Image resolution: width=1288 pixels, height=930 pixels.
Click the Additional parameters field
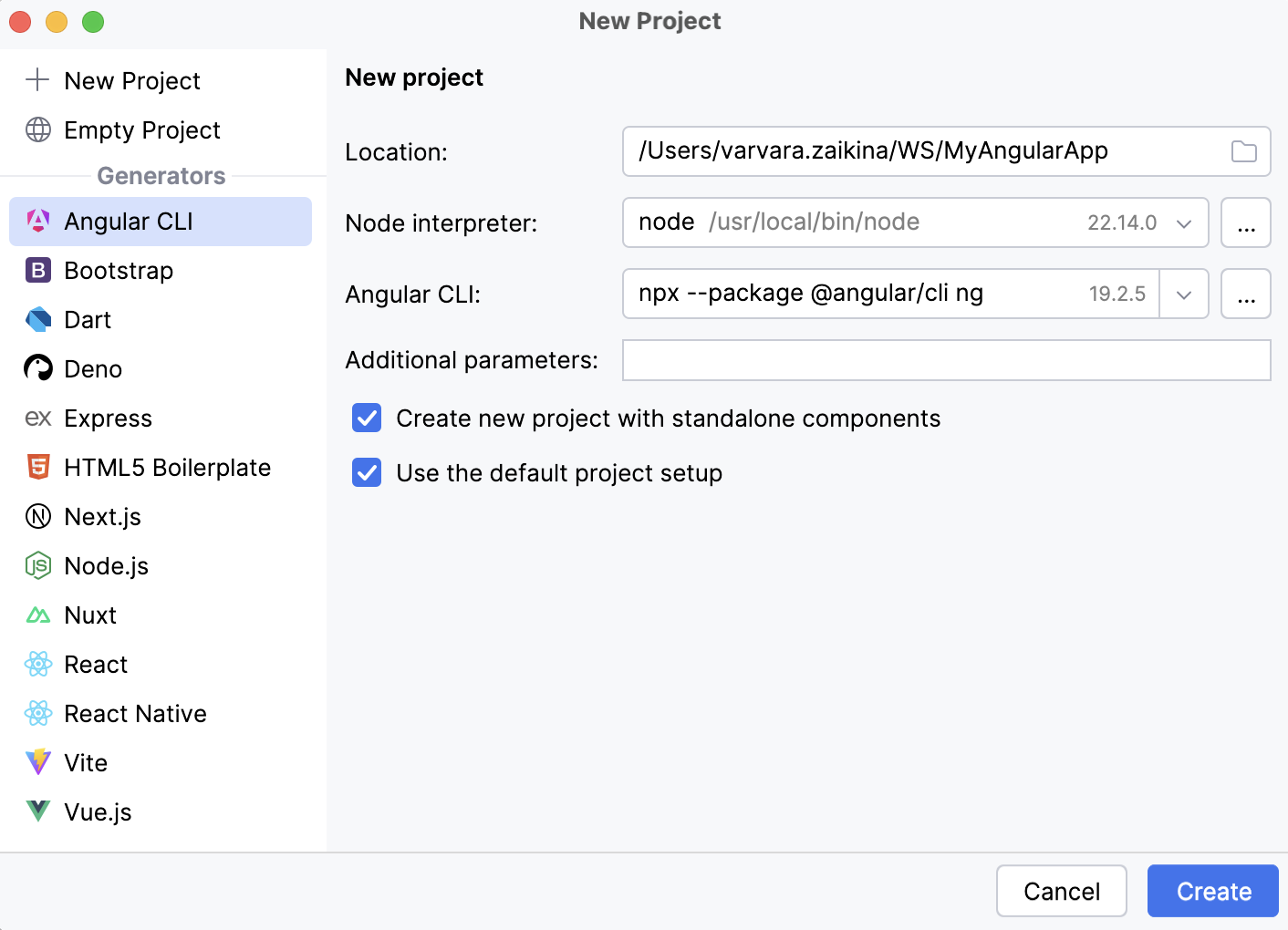pos(946,360)
